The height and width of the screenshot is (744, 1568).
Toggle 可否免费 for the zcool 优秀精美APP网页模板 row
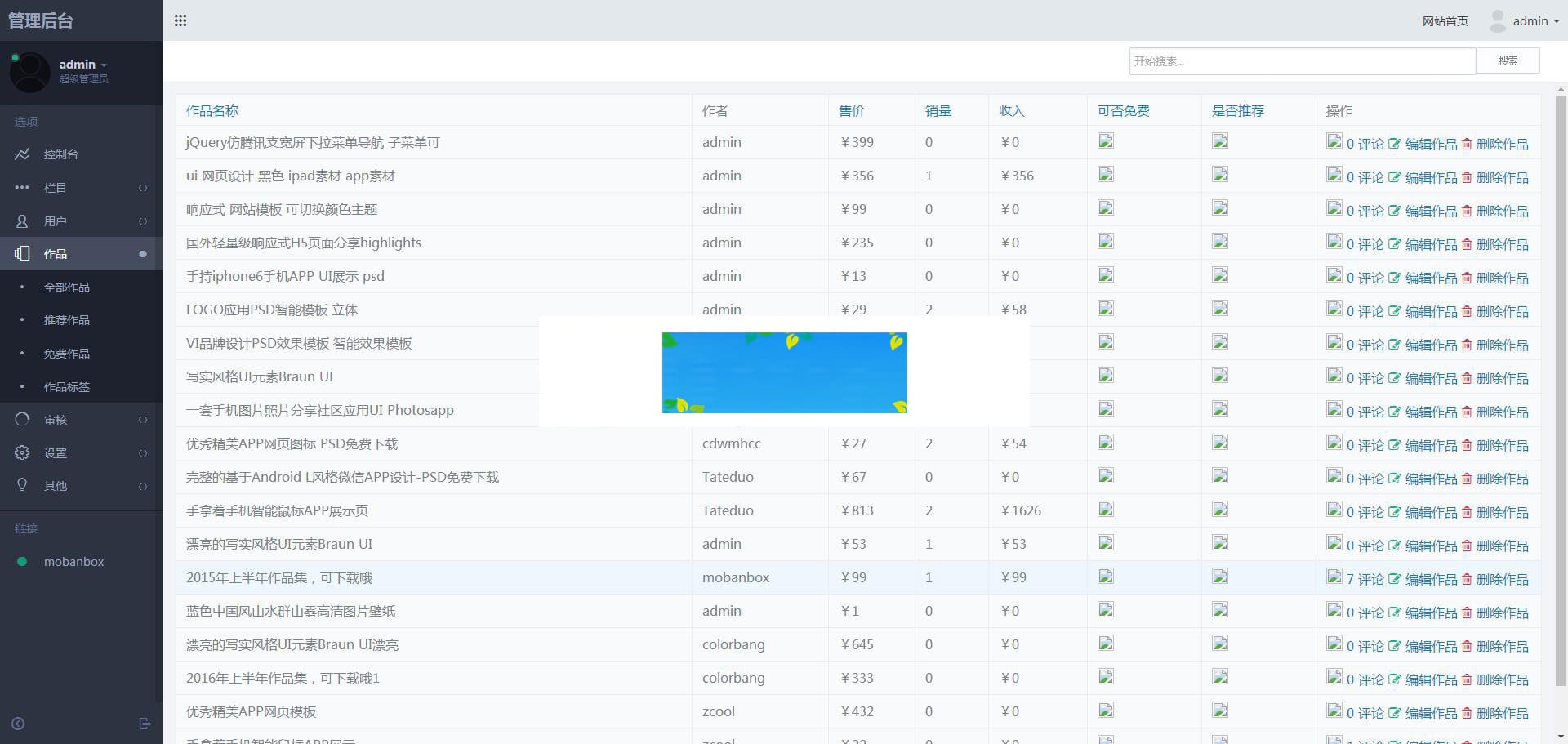click(1106, 711)
